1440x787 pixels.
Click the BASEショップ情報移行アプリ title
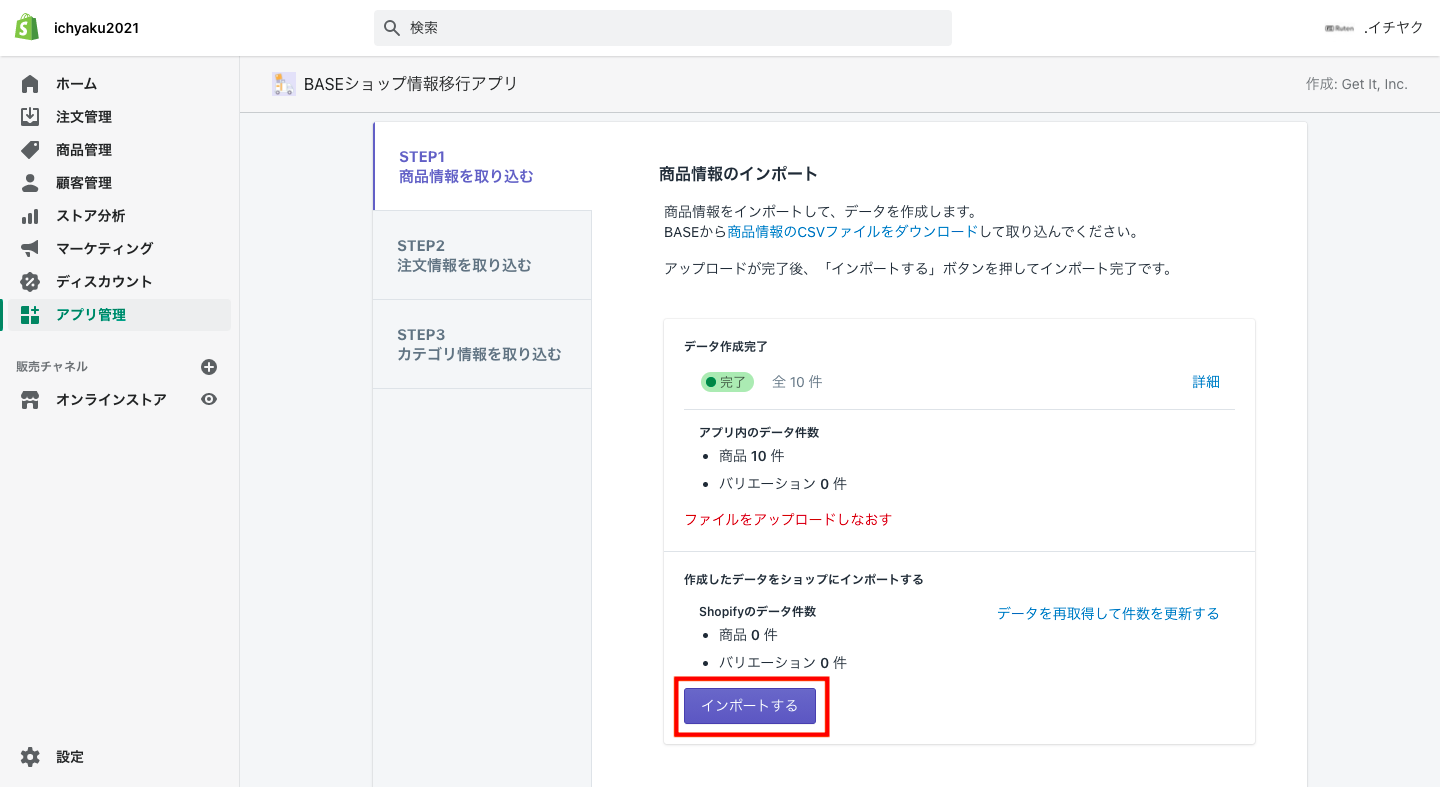pyautogui.click(x=411, y=84)
